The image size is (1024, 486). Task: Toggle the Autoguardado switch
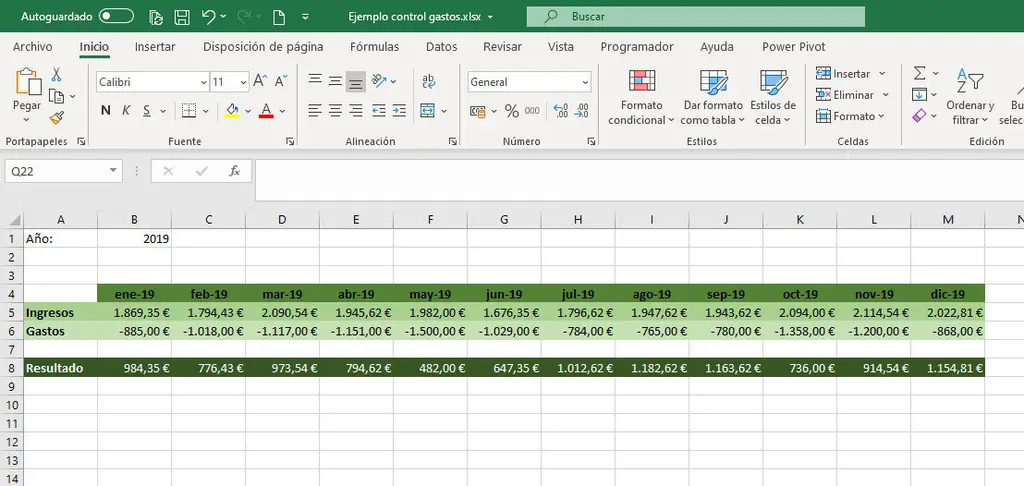117,17
